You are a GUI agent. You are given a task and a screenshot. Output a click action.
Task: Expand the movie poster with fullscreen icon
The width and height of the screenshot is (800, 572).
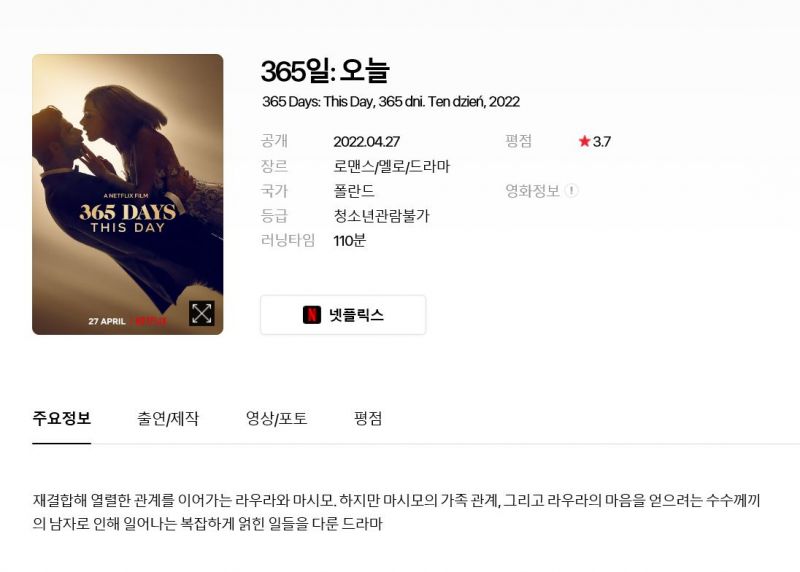tap(202, 313)
